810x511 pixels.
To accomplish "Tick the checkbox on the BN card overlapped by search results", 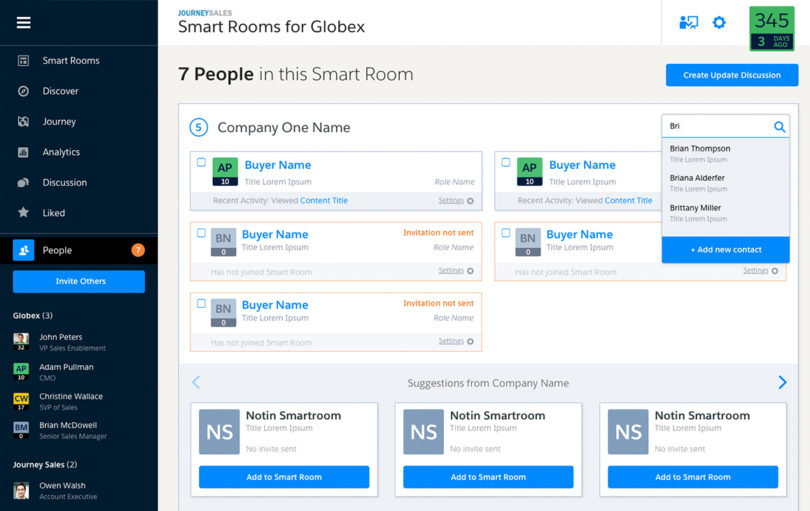I will (x=506, y=233).
